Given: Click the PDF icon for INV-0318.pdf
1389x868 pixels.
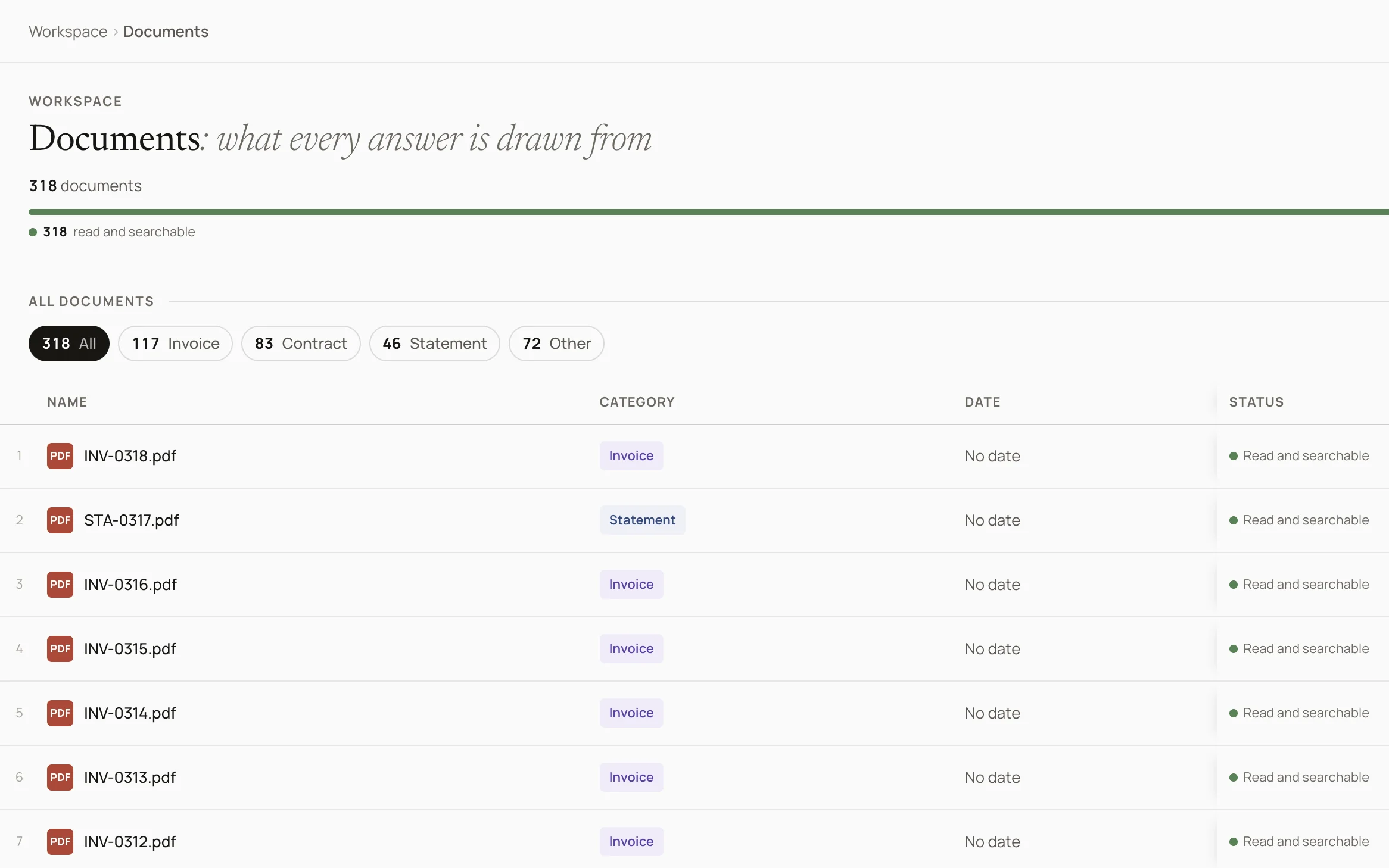Looking at the screenshot, I should click(x=60, y=456).
